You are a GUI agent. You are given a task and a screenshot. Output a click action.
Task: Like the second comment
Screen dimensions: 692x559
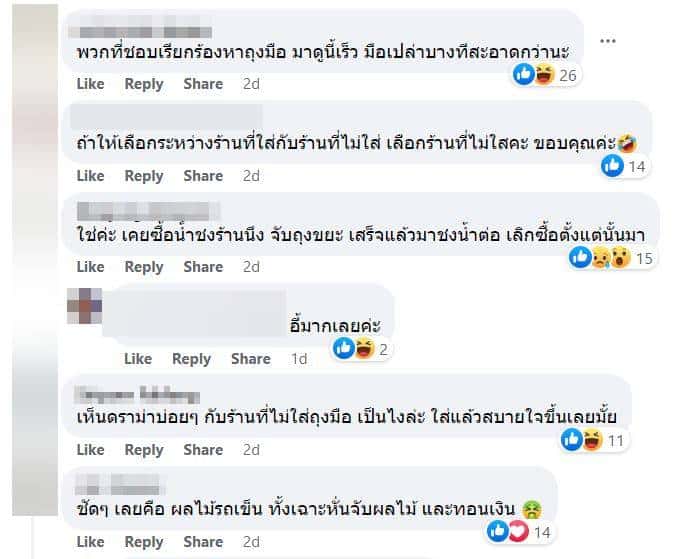click(90, 176)
